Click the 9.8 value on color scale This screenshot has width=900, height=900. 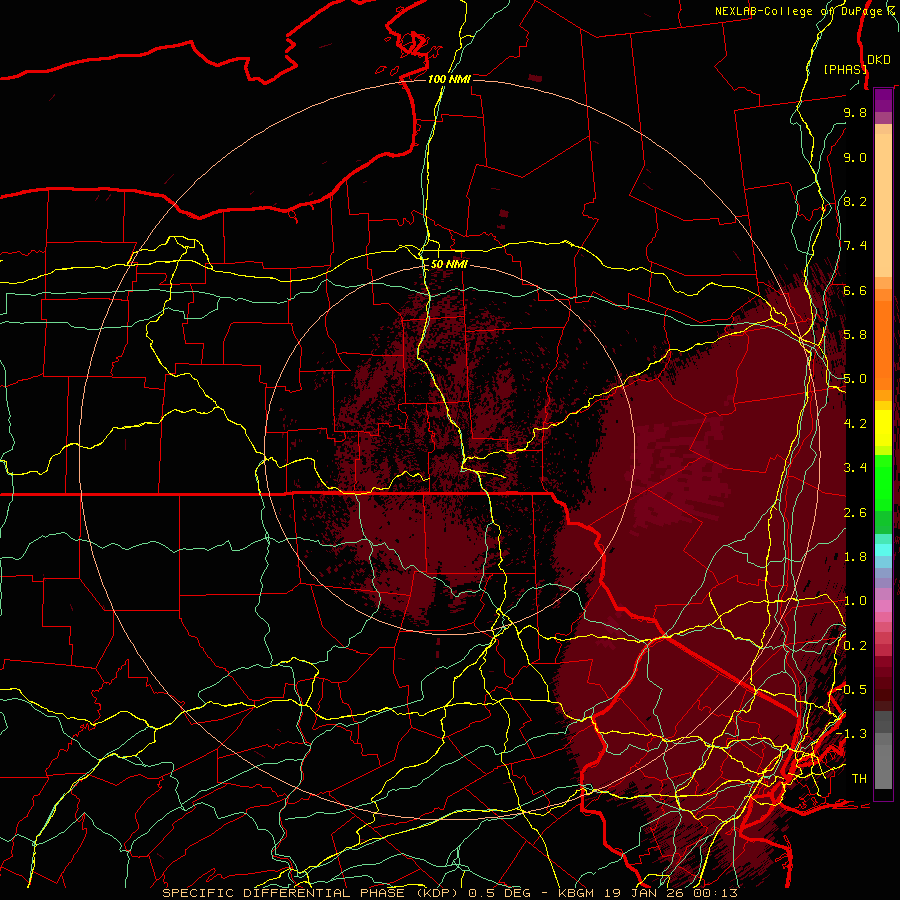tap(855, 112)
